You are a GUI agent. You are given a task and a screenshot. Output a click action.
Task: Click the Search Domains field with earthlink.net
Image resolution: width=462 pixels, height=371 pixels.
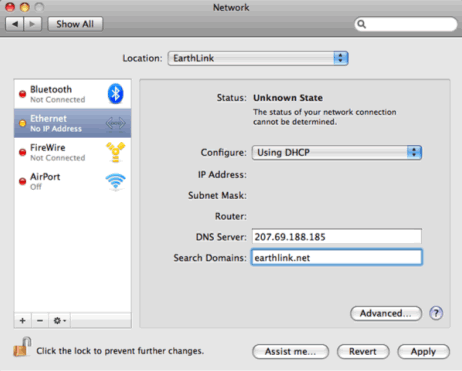click(x=337, y=257)
